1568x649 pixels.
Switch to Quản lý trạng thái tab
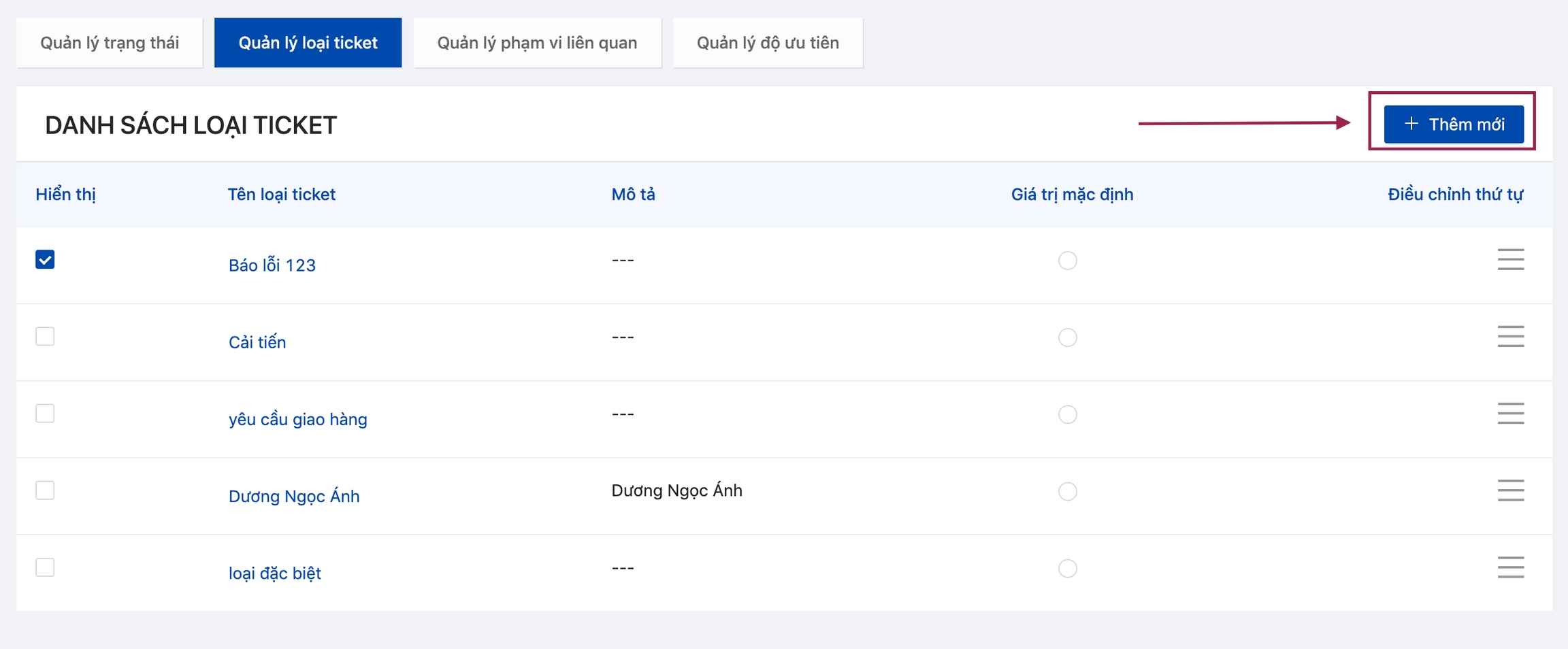(x=110, y=43)
